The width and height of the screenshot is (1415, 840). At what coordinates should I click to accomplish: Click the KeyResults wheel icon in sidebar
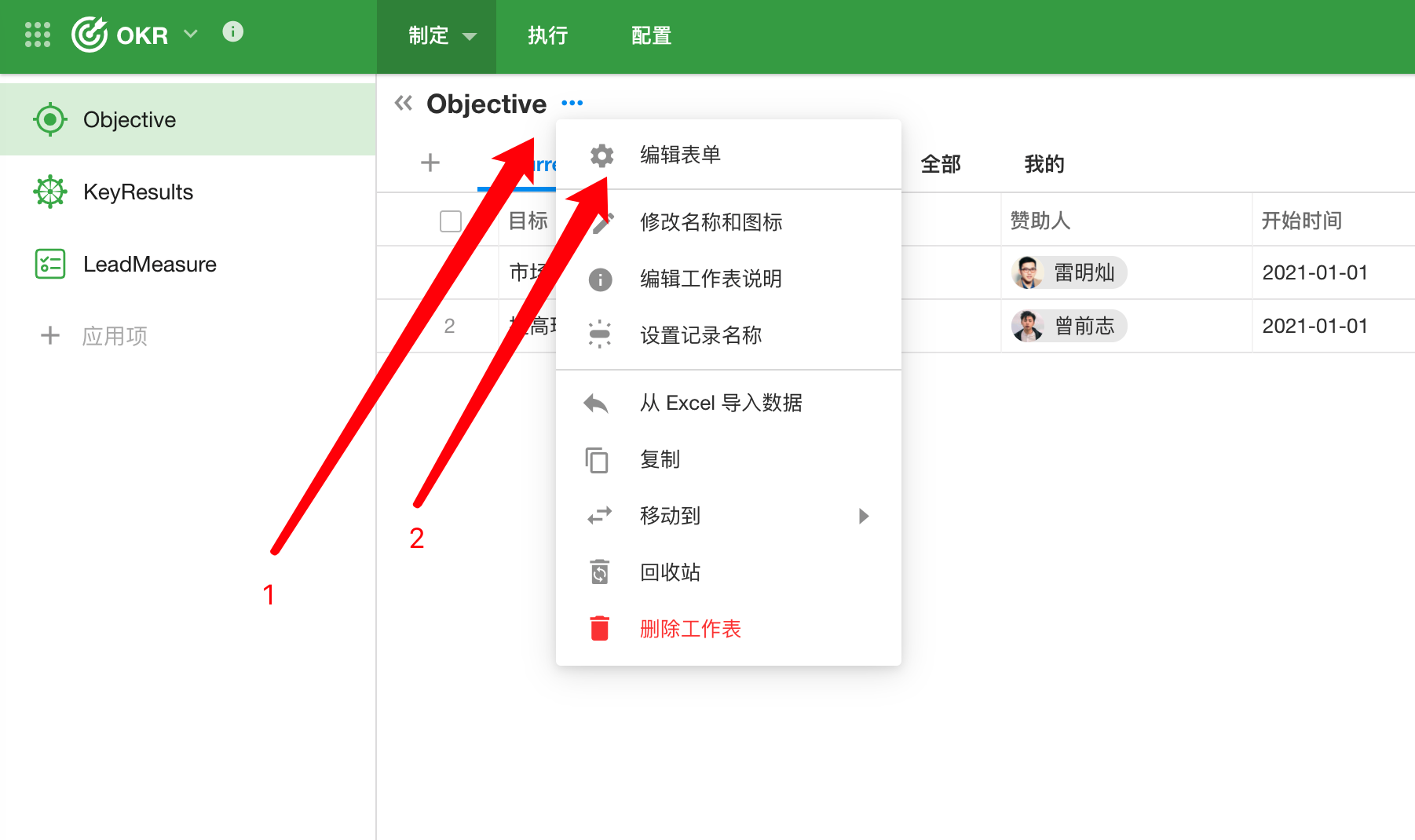coord(50,192)
